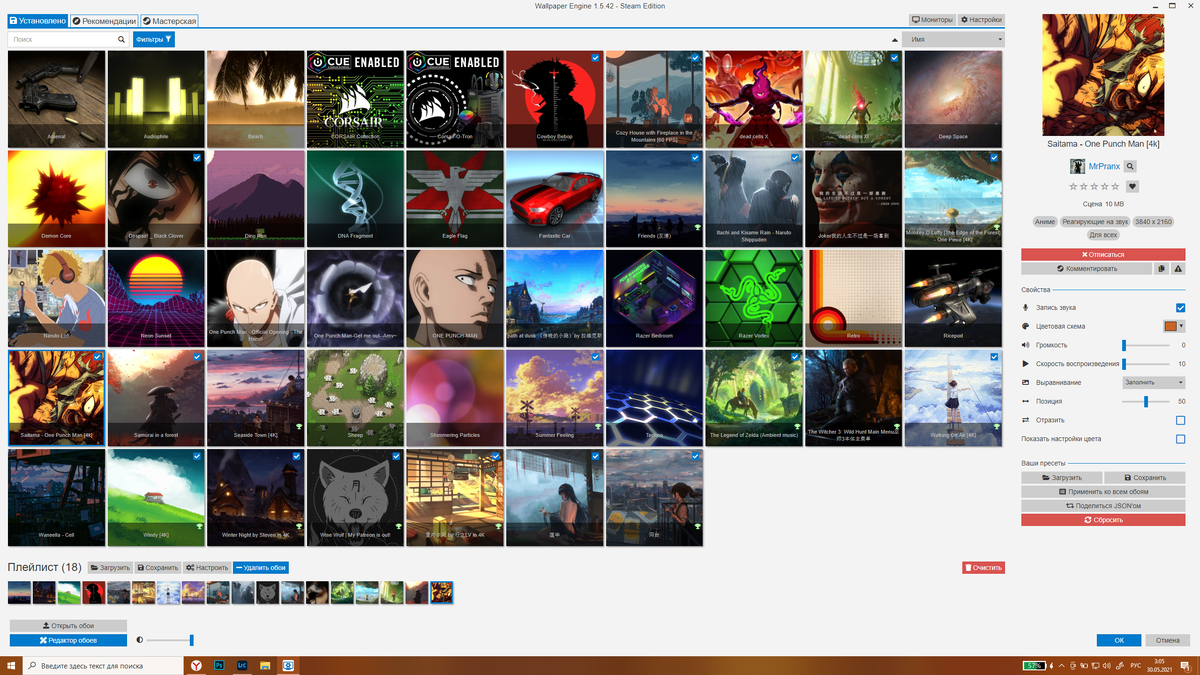This screenshot has width=1200, height=675.
Task: Add wallpaper to favorites with heart icon
Action: coord(1133,186)
